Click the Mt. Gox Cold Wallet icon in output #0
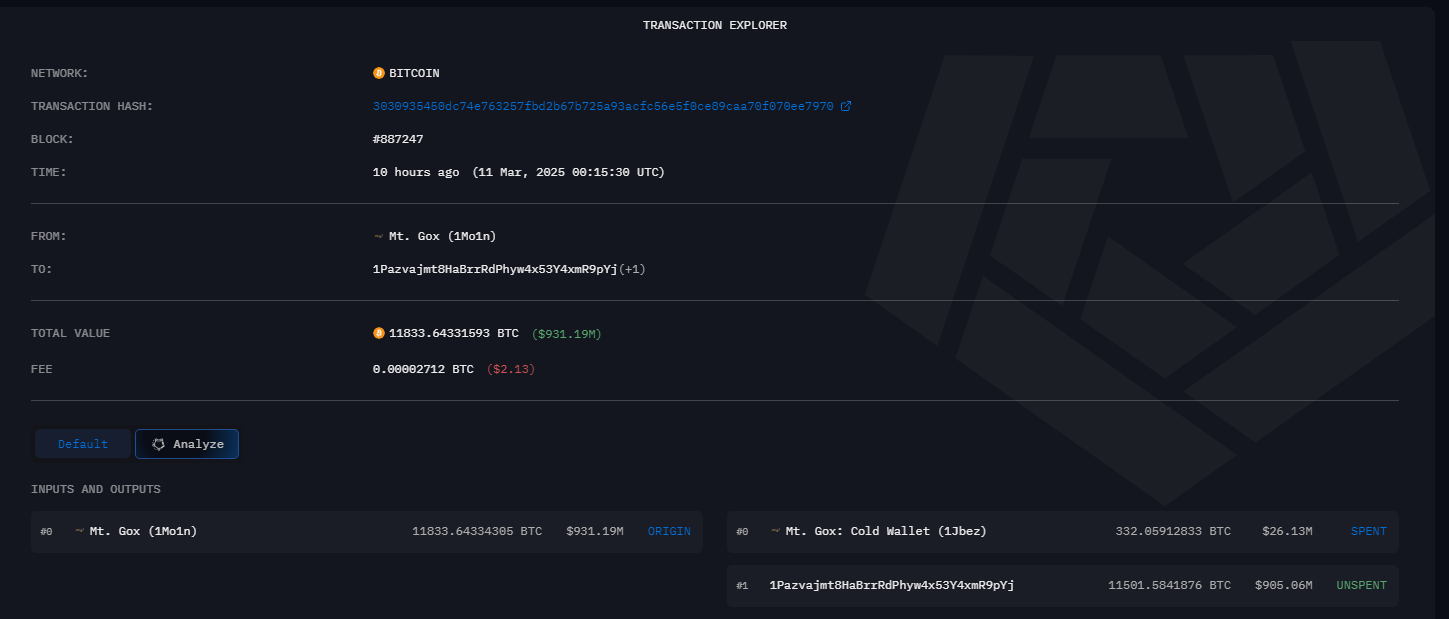This screenshot has height=619, width=1449. [x=775, y=531]
